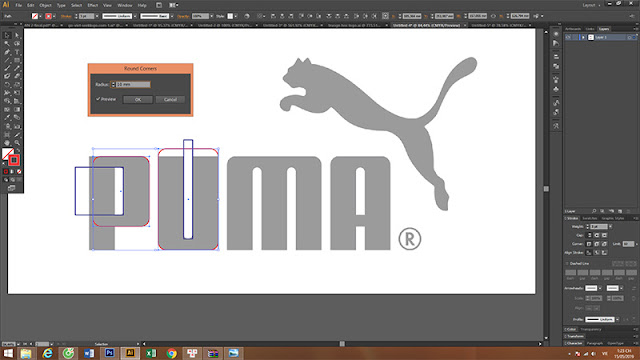Open first Arrowheads dropdown
Screen dimensions: 640x360
600,288
